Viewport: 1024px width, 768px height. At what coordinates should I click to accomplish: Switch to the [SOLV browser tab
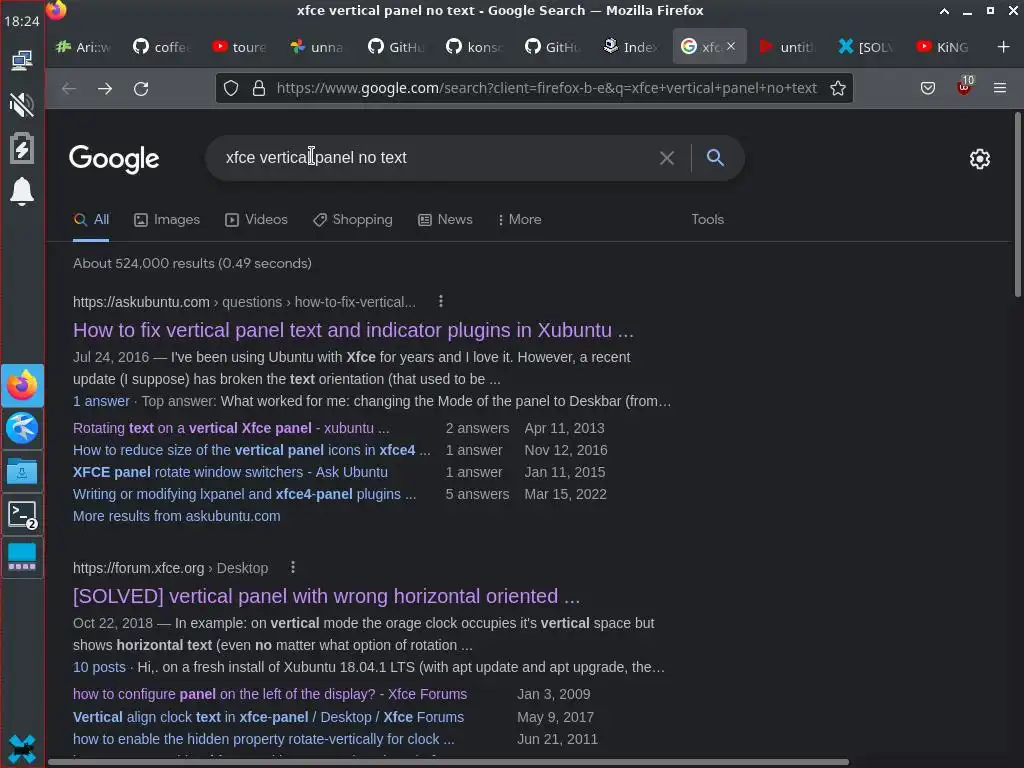pyautogui.click(x=866, y=47)
